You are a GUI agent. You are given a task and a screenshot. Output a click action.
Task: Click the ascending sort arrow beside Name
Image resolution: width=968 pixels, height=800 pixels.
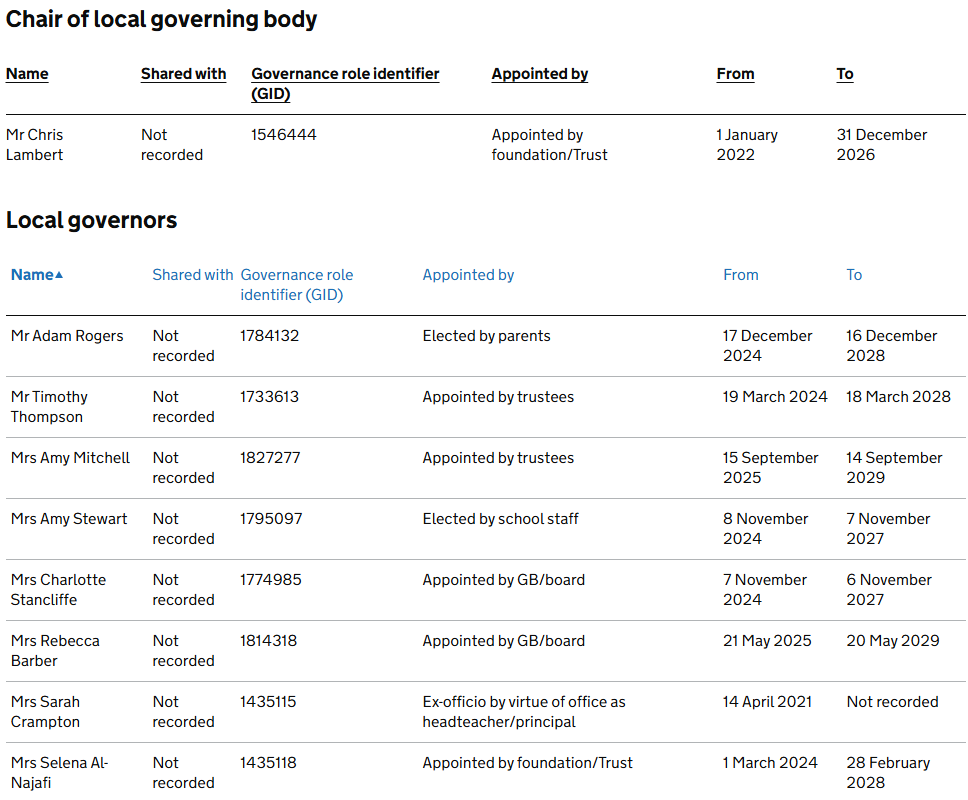(59, 275)
